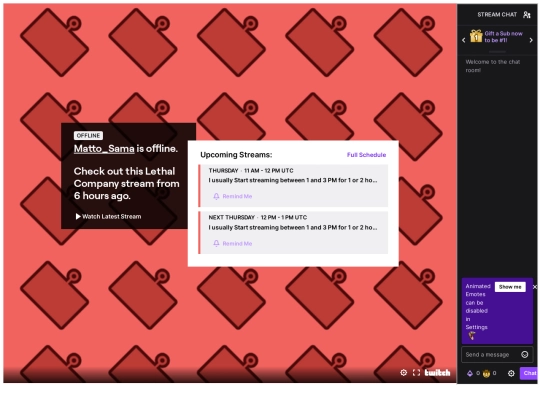Click Remind Me for Thursday stream
540x405 pixels.
click(x=233, y=196)
